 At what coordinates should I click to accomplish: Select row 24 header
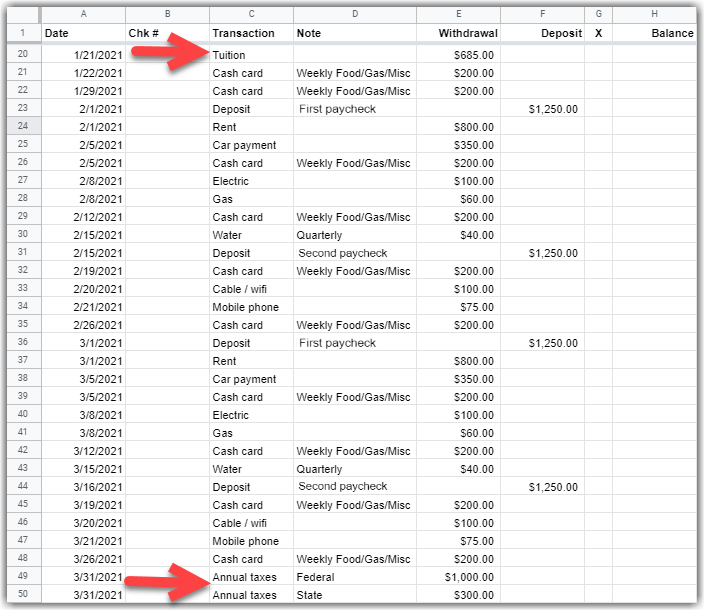point(23,126)
